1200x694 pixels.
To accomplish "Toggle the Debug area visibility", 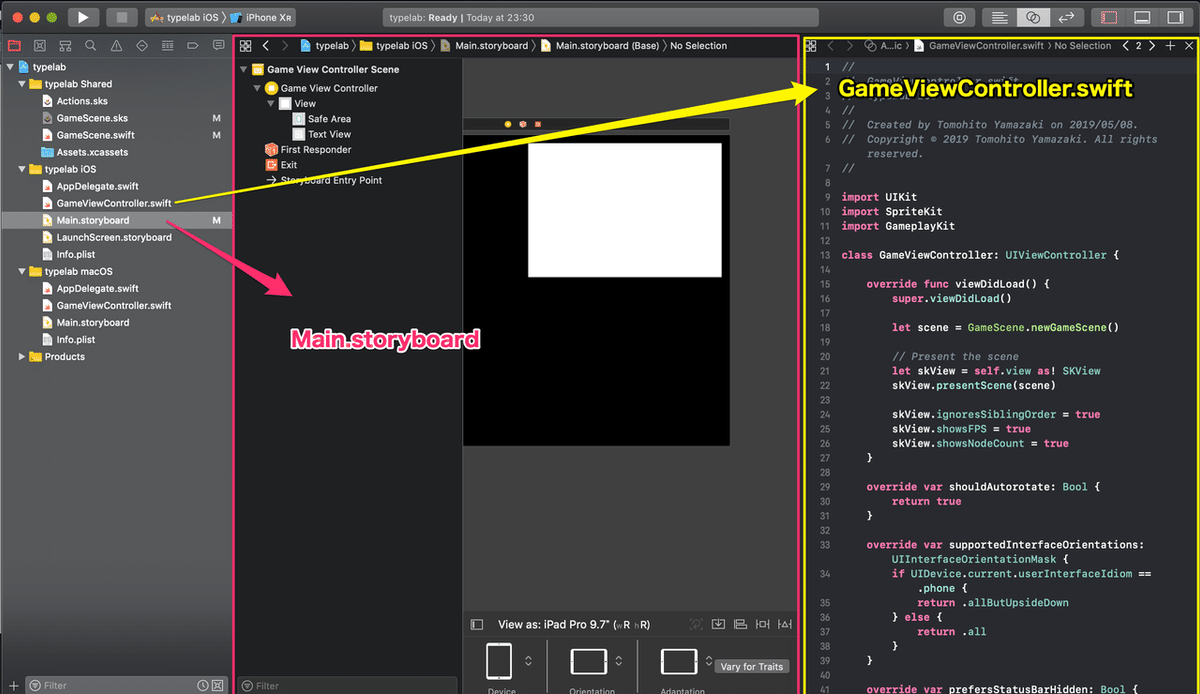I will [x=1144, y=17].
